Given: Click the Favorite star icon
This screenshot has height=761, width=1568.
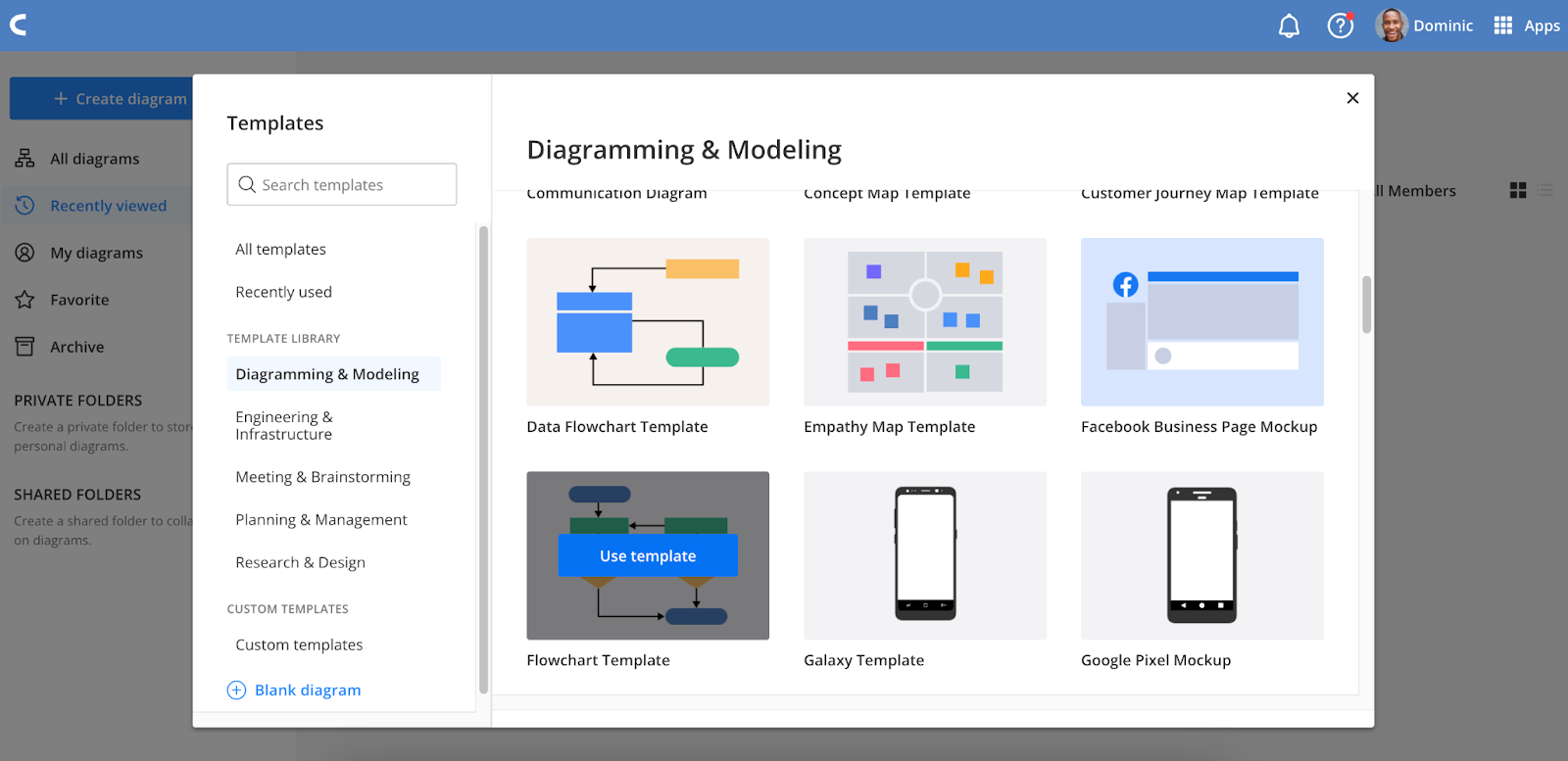Looking at the screenshot, I should 25,300.
